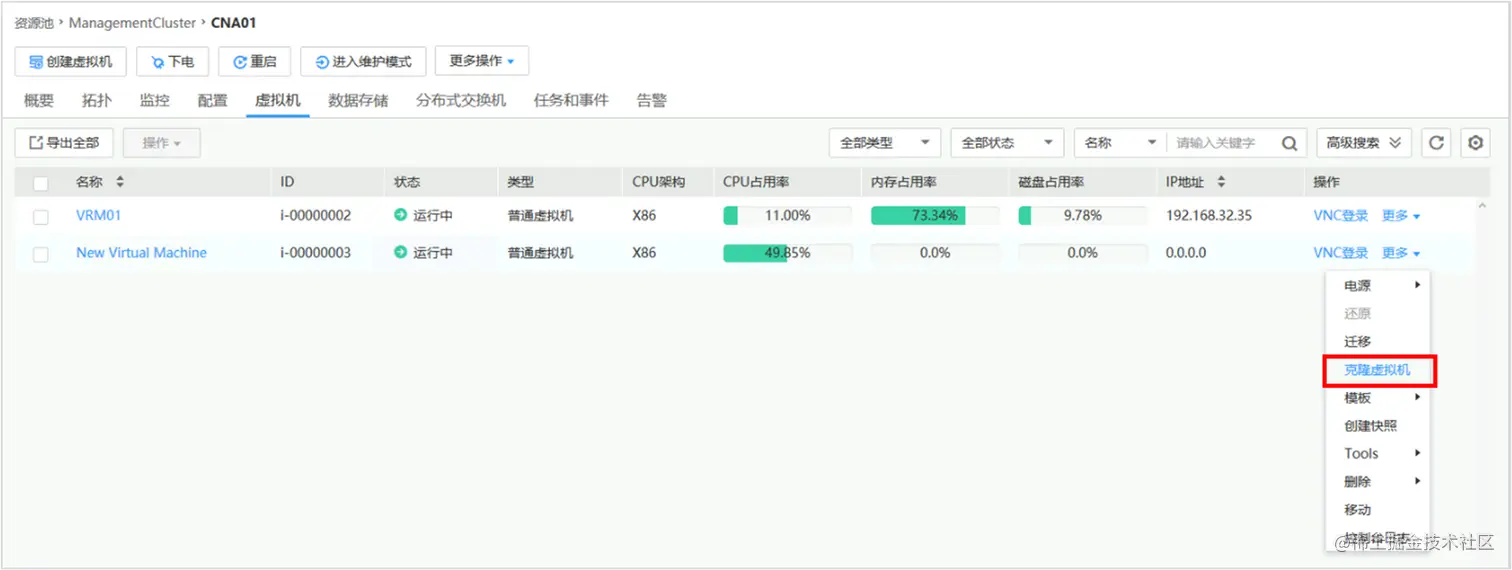Open the disabled 操作 dropdown

click(161, 143)
